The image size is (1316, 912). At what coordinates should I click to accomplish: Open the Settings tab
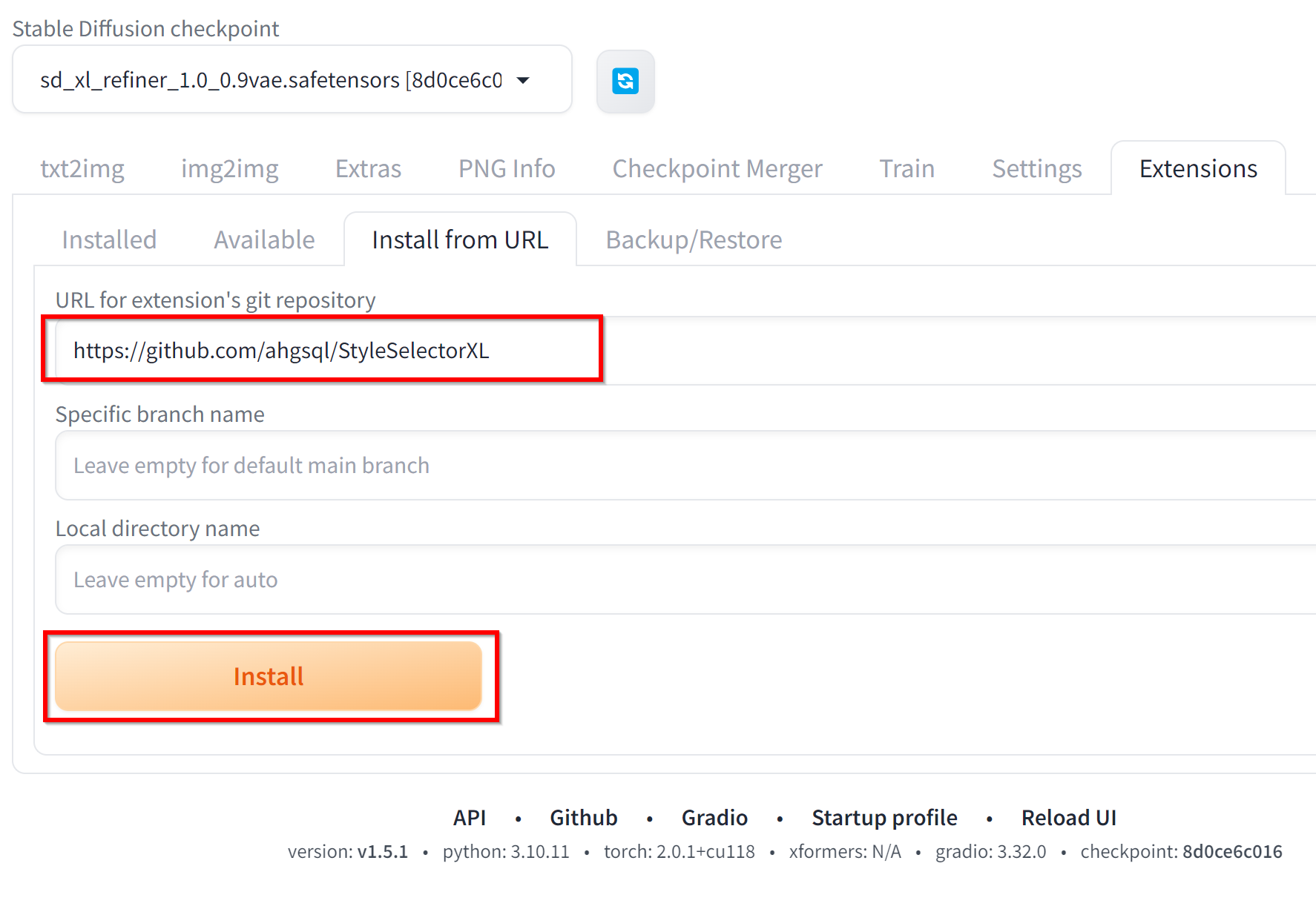1036,169
